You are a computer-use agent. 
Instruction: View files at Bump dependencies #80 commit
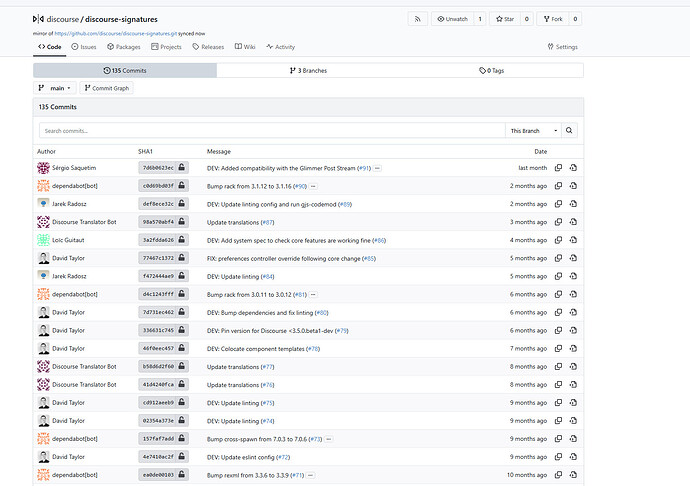tap(573, 312)
